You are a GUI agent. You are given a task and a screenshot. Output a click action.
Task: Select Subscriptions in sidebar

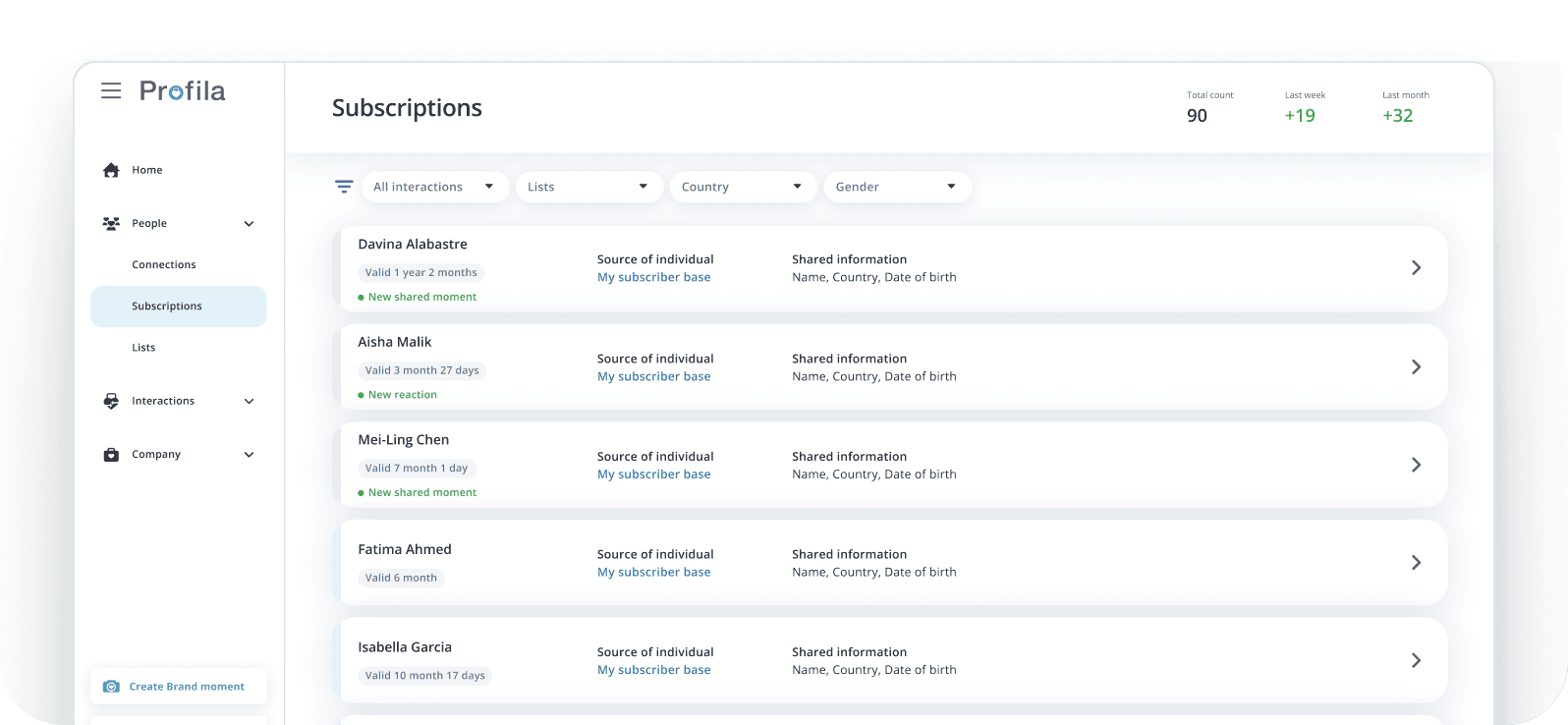179,307
